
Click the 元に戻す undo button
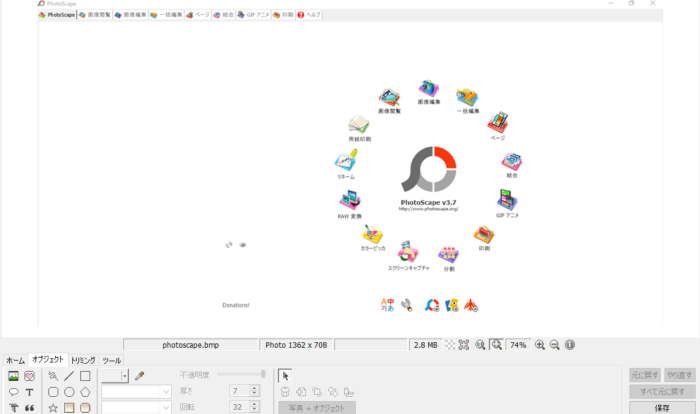(x=645, y=375)
